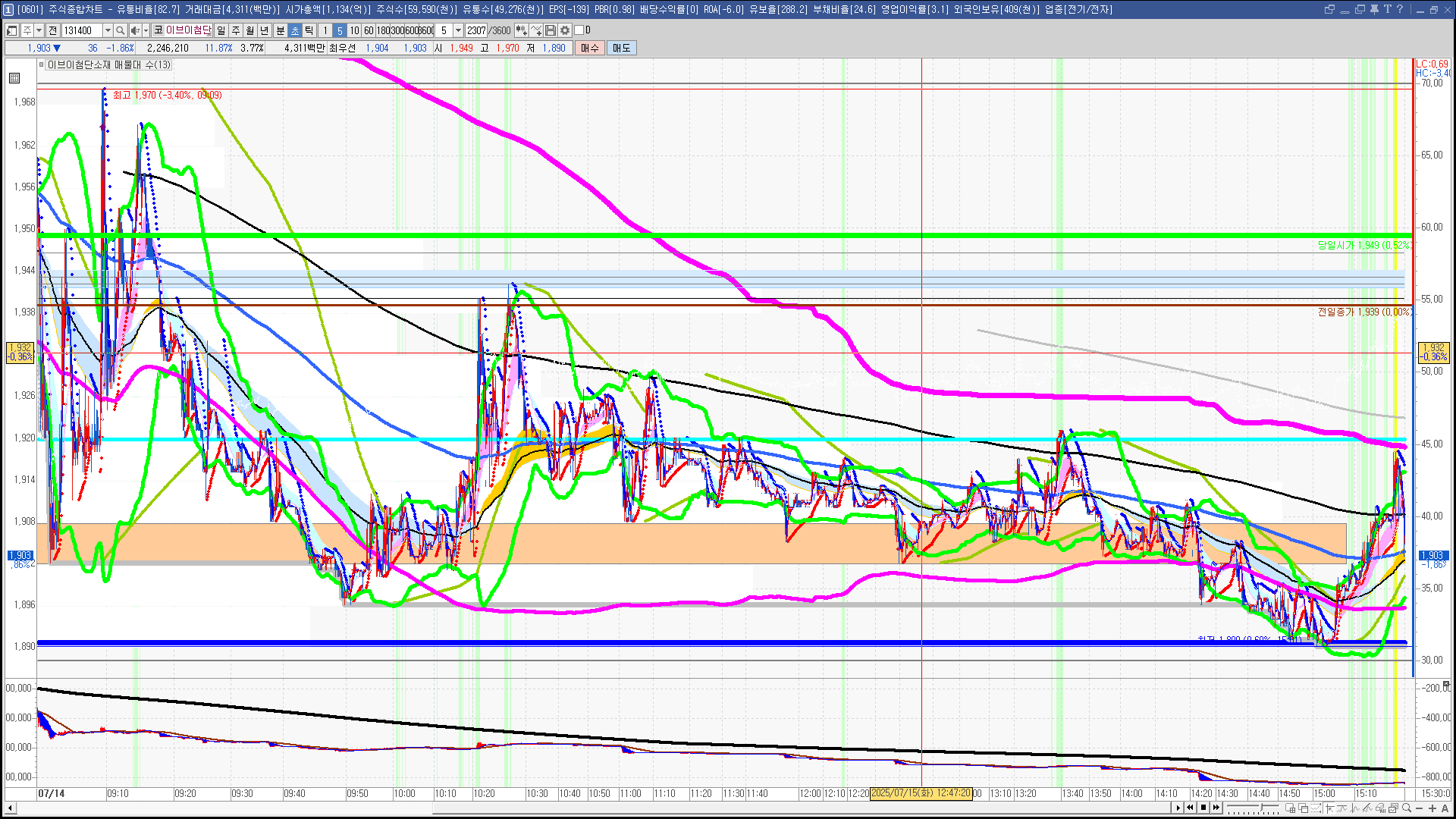
Task: Open the stock code 131400 dropdown arrow
Action: 108,30
